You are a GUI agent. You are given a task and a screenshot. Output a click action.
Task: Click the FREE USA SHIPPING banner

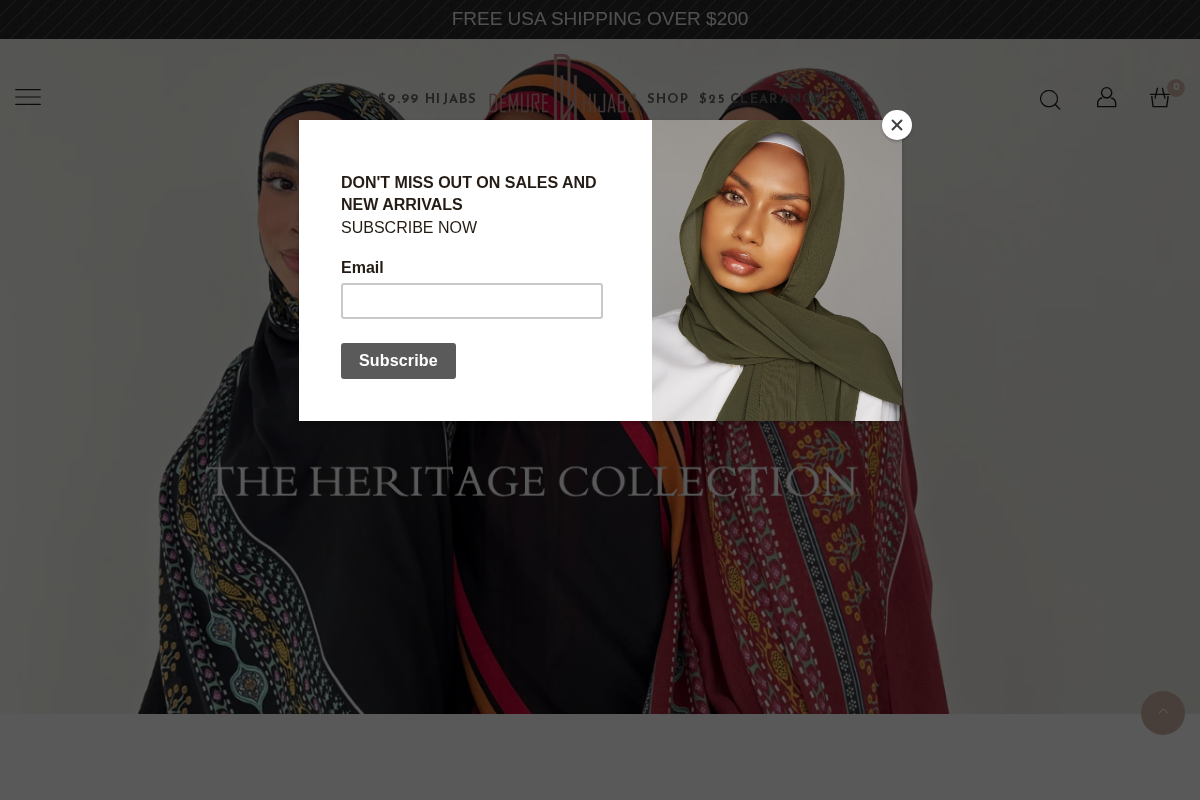599,18
